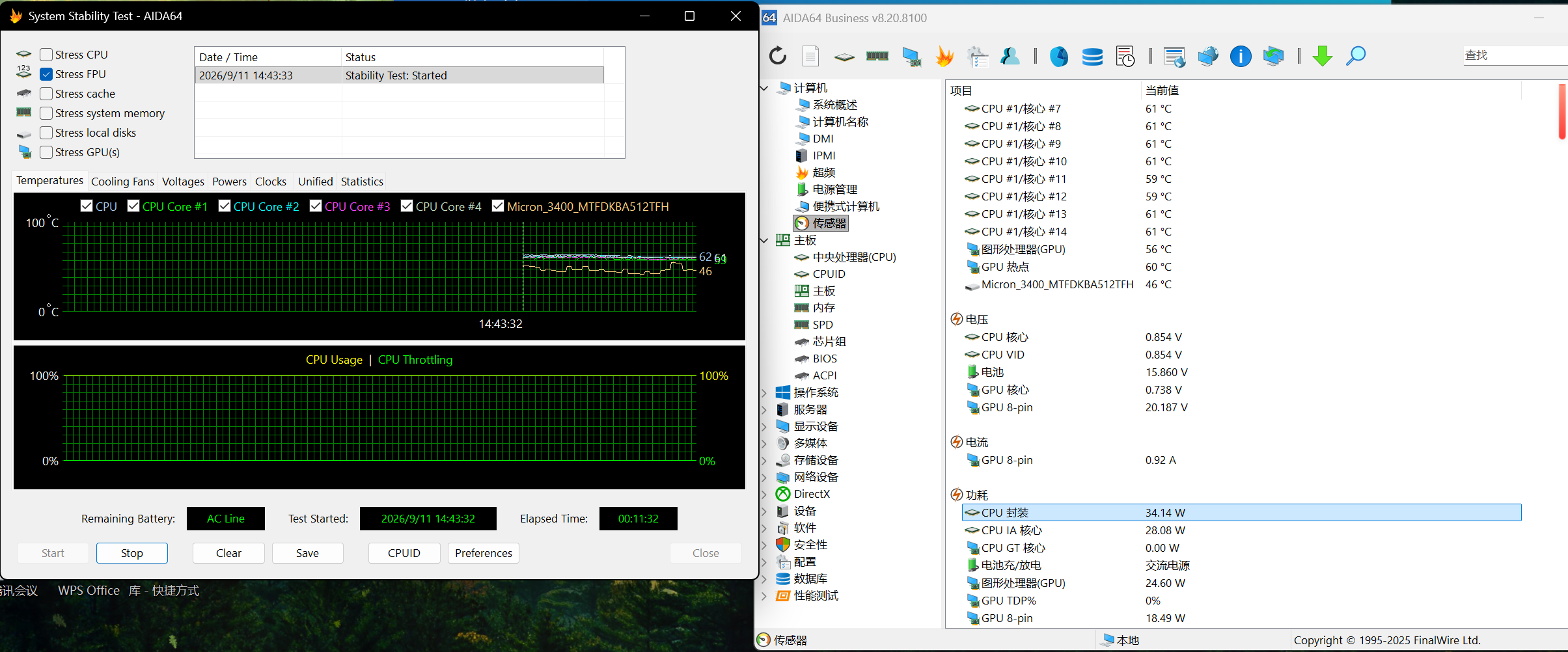The height and width of the screenshot is (652, 1568).
Task: Enable Stress cache checkbox
Action: tap(46, 94)
